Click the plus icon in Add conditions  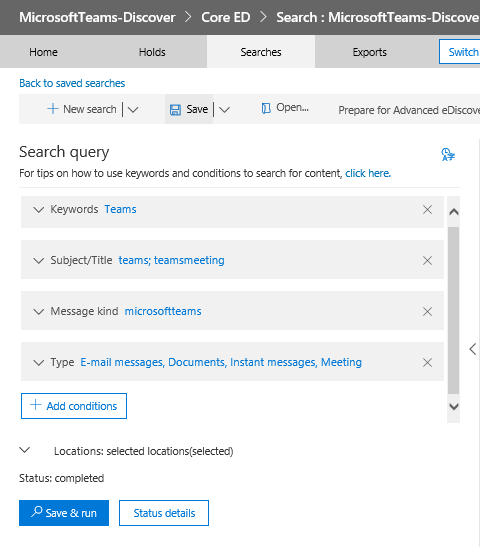35,405
